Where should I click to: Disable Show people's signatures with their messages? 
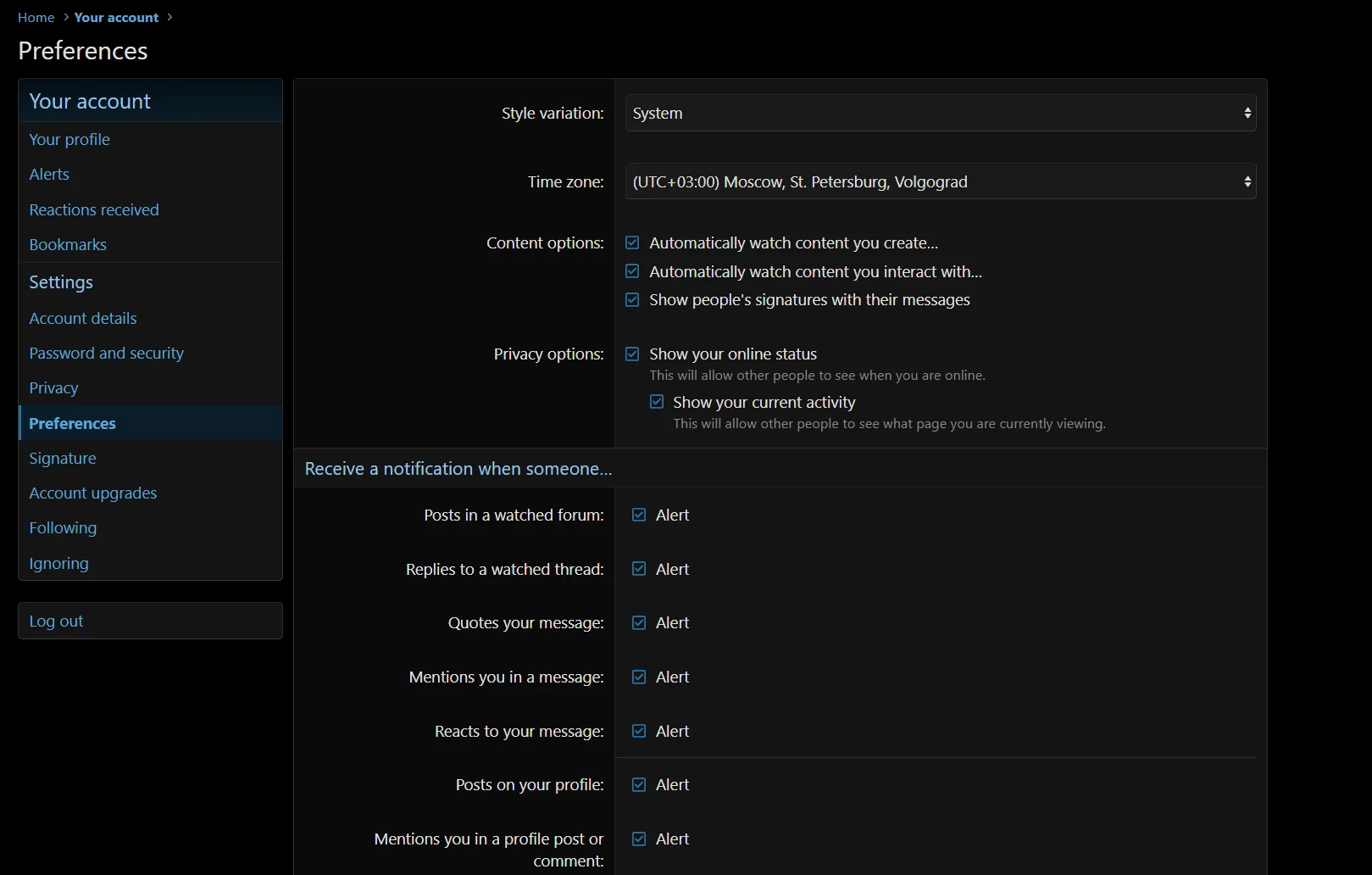click(632, 300)
